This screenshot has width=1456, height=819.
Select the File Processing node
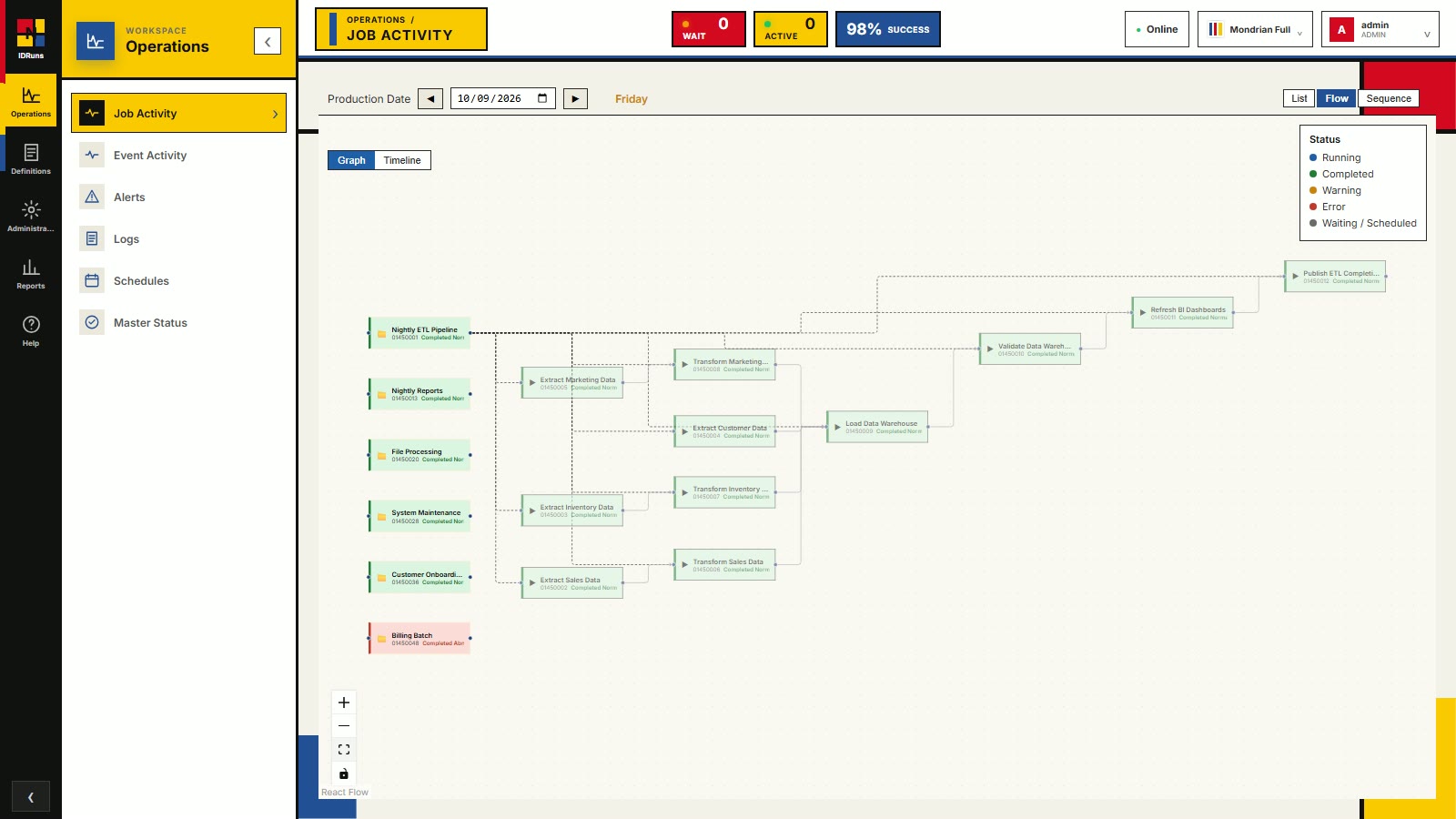tap(420, 455)
